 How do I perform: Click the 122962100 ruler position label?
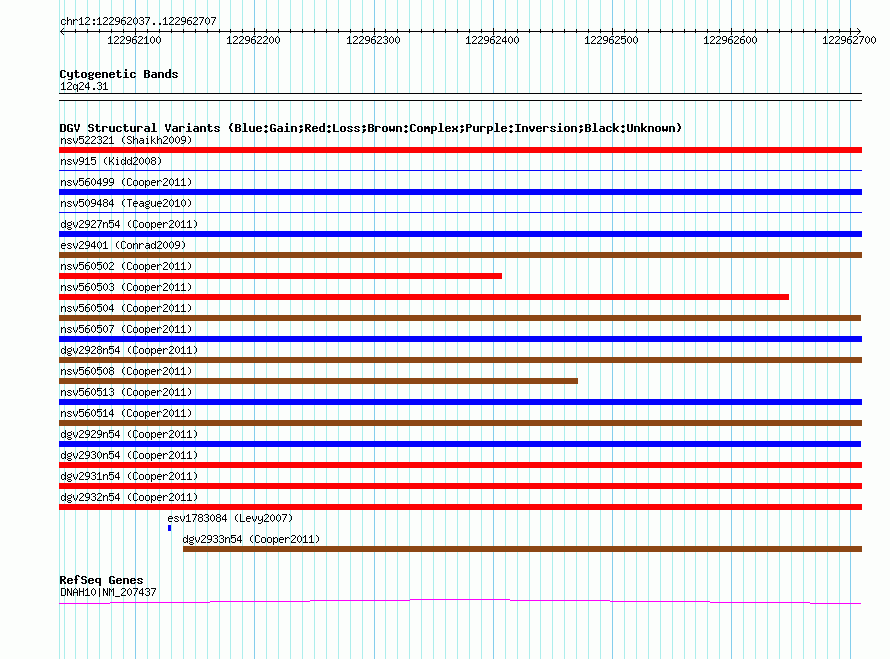134,40
